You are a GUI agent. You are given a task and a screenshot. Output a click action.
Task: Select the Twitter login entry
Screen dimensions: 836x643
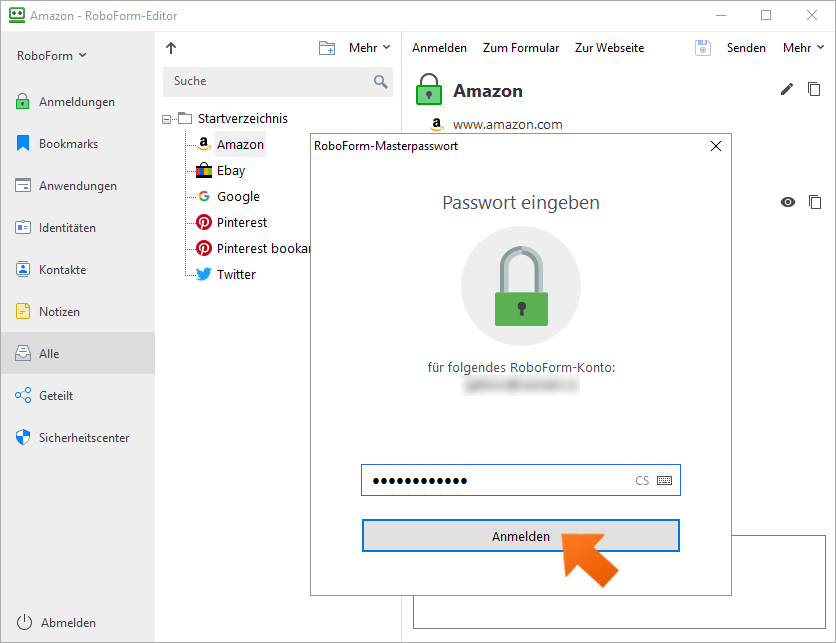(236, 274)
